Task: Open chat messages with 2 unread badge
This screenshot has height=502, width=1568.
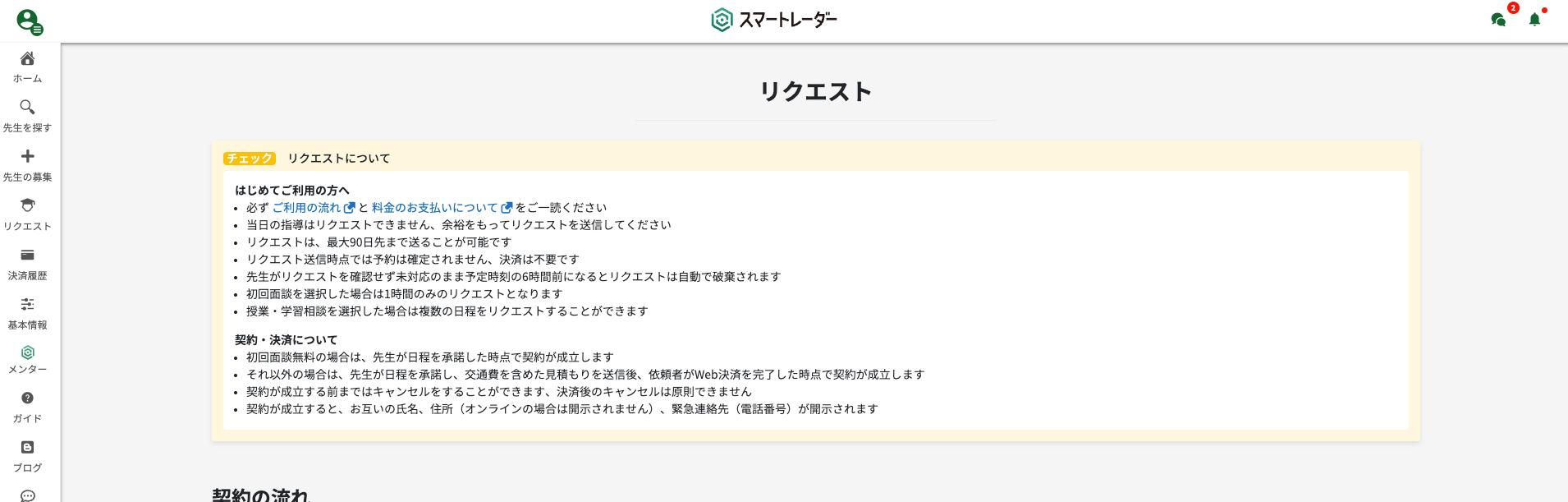Action: click(x=1499, y=20)
